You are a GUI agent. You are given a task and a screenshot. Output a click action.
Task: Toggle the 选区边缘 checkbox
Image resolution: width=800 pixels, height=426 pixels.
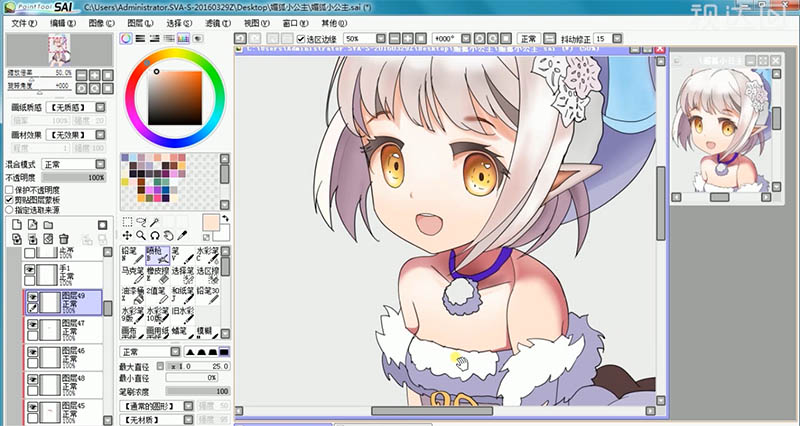click(x=301, y=39)
